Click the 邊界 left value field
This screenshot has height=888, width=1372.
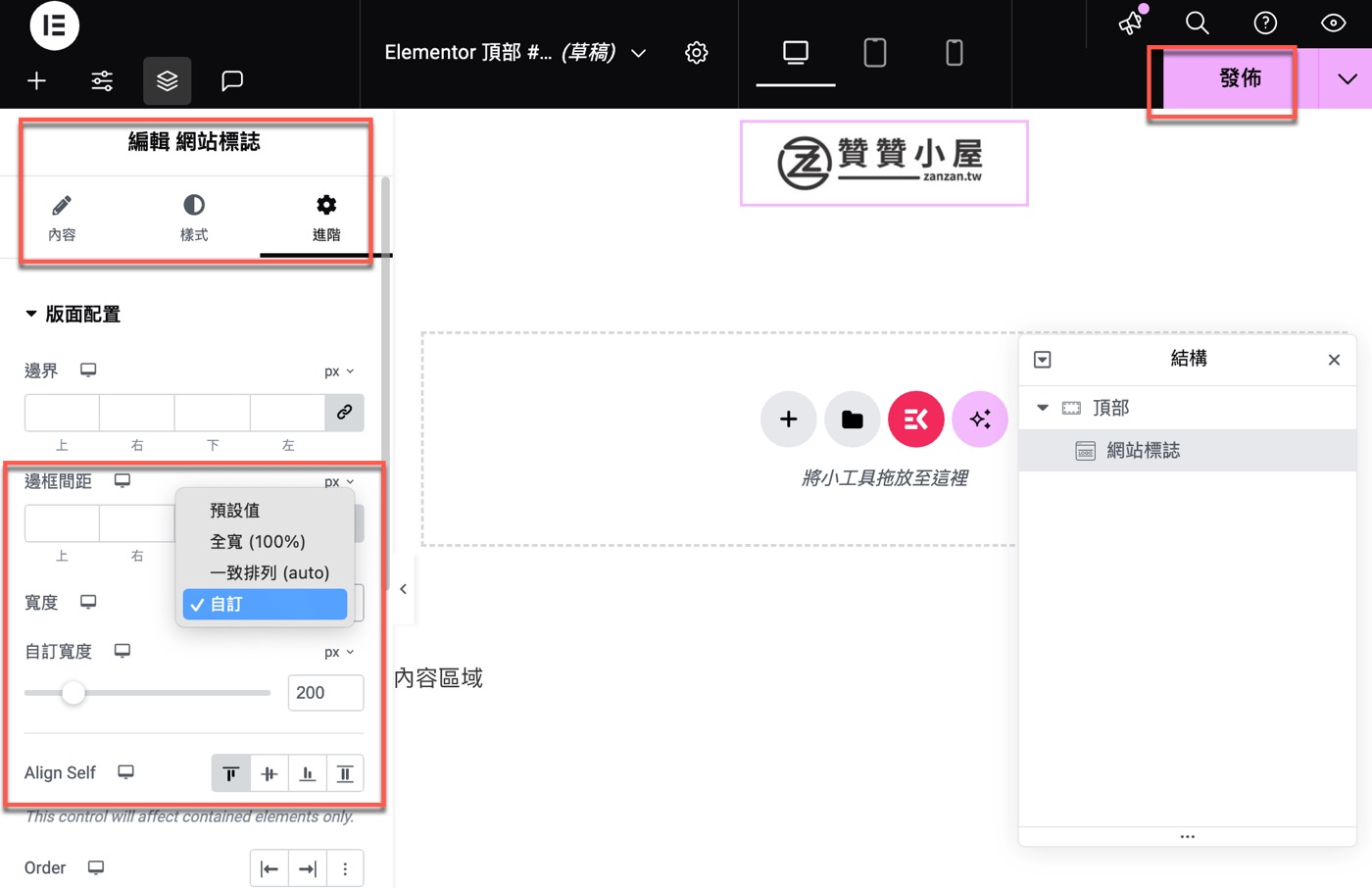click(x=288, y=413)
